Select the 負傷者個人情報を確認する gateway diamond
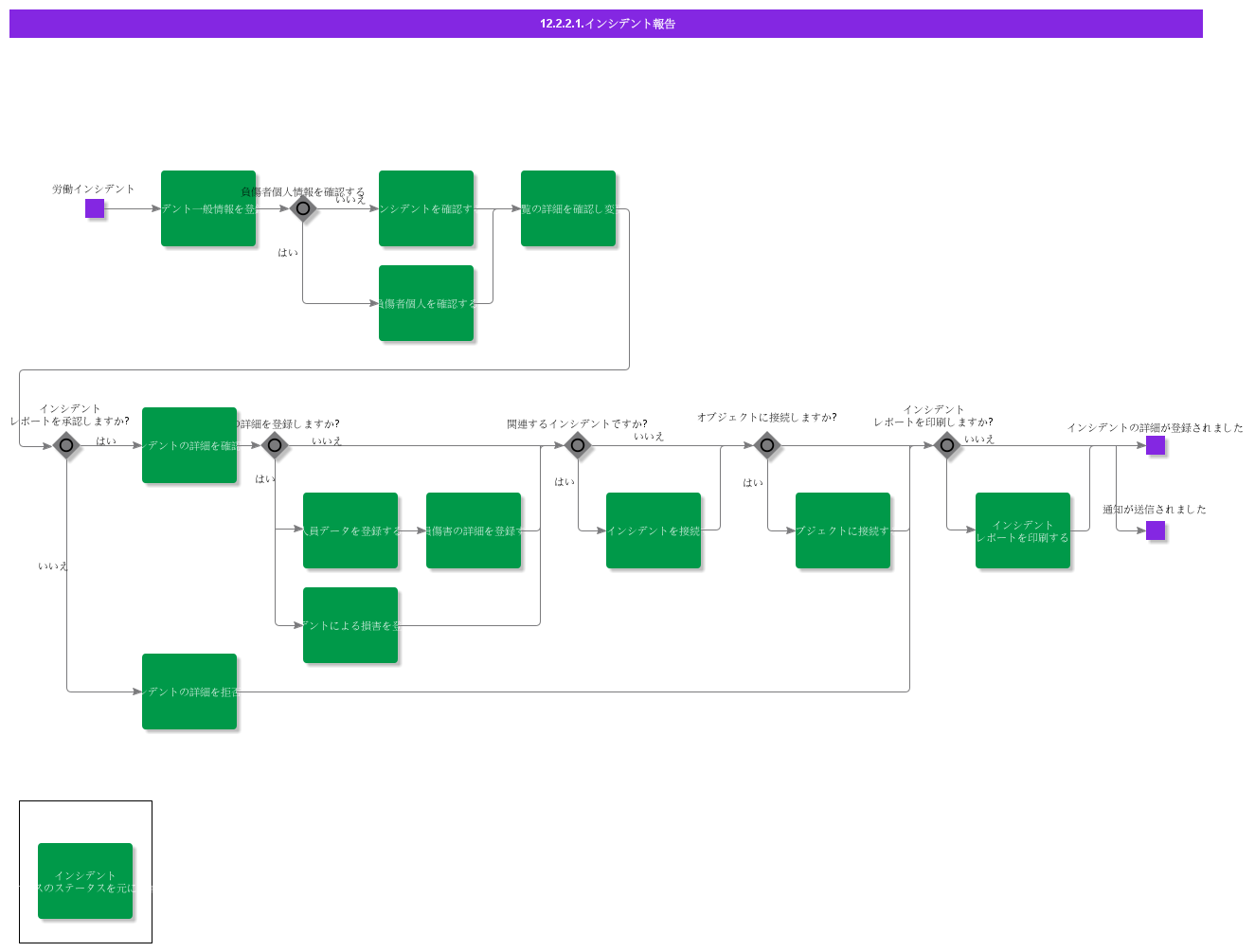Viewport: 1255px width, 952px height. coord(303,208)
